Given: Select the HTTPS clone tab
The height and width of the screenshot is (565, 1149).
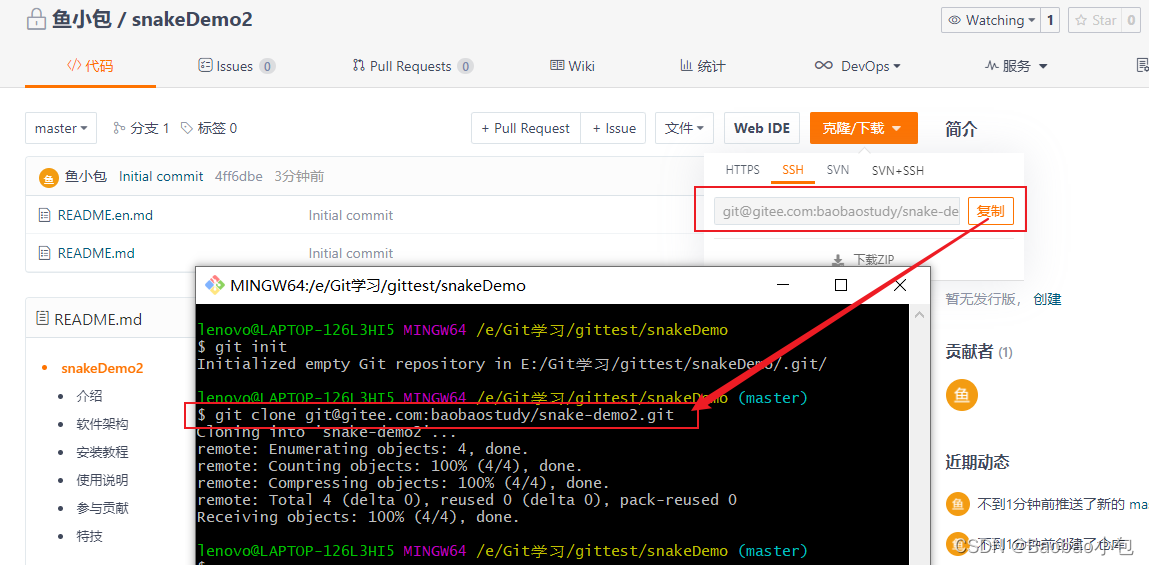Looking at the screenshot, I should (742, 170).
